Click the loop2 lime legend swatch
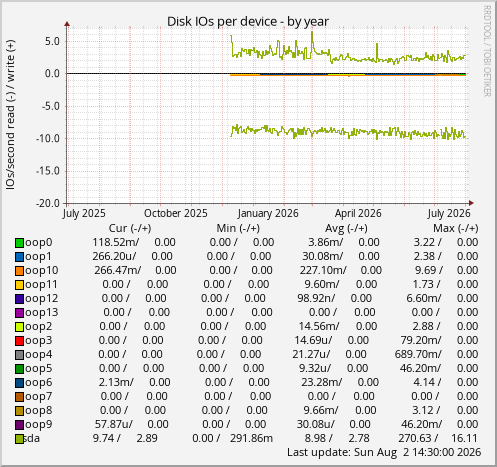This screenshot has width=497, height=467. pos(19,327)
